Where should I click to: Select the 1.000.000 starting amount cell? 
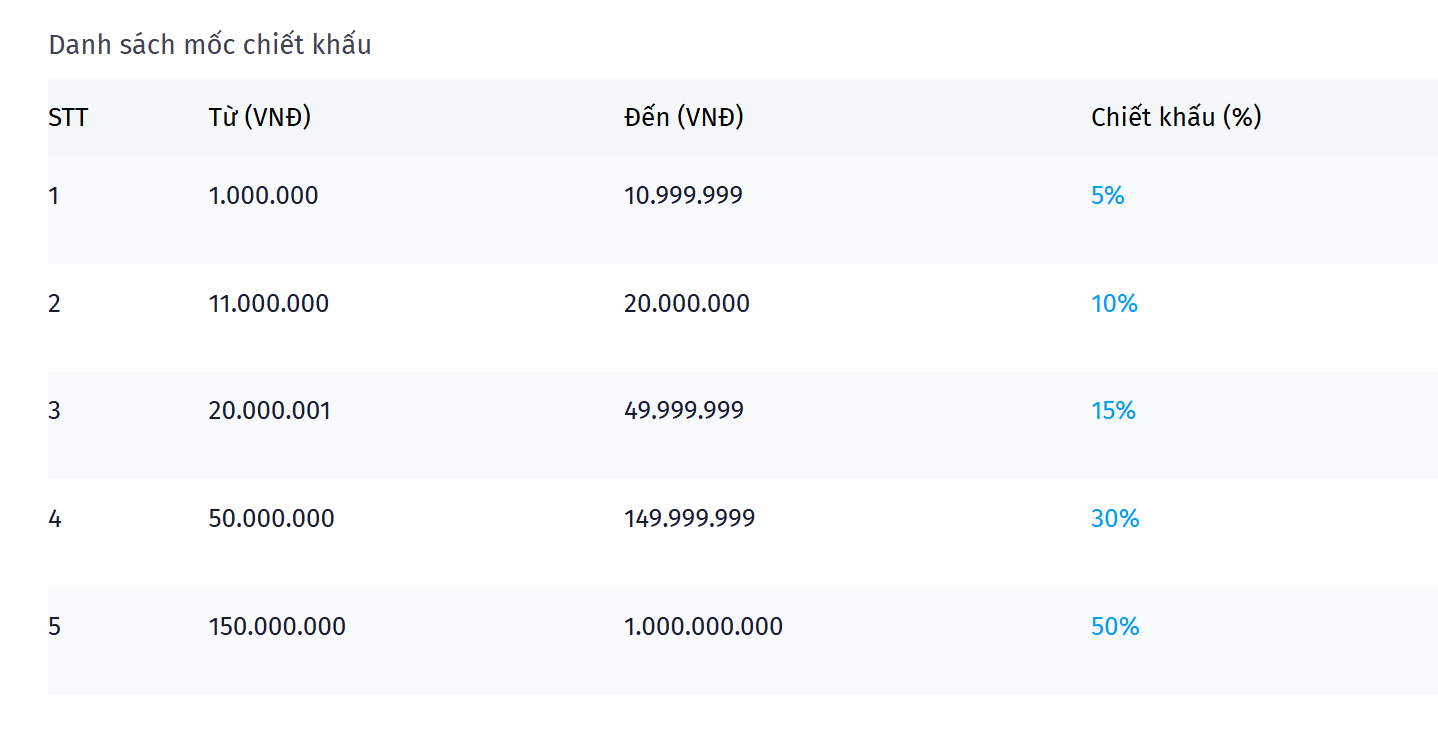(x=263, y=196)
